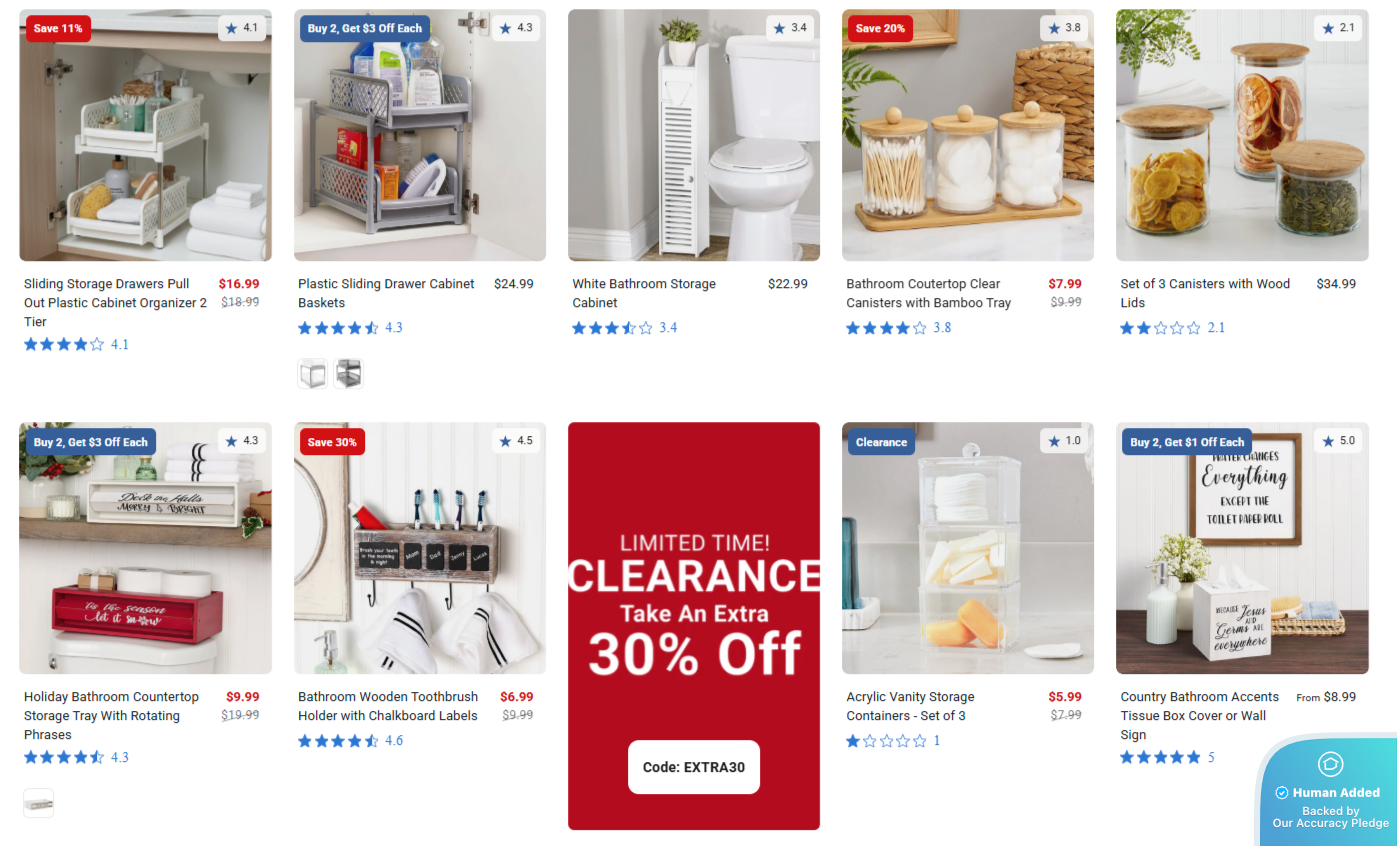Open Set of 3 Canisters with Wood Lids
1397x846 pixels.
pyautogui.click(x=1205, y=293)
